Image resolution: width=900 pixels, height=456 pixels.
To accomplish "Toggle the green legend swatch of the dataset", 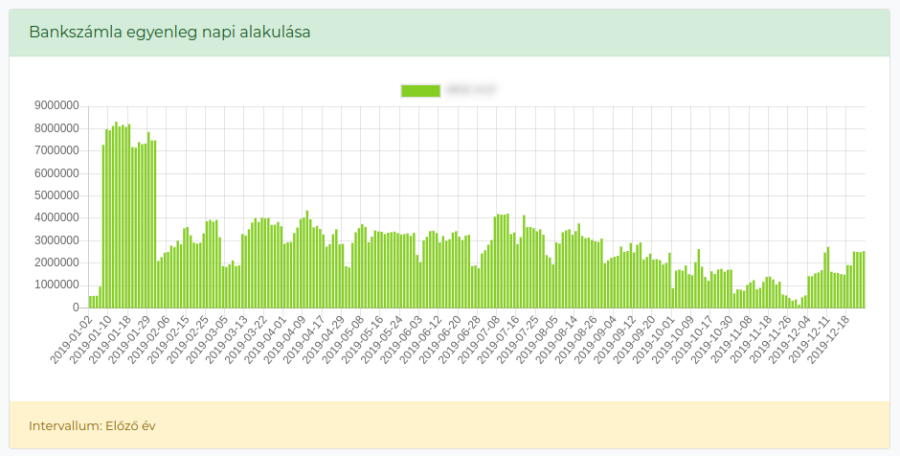I will (421, 91).
